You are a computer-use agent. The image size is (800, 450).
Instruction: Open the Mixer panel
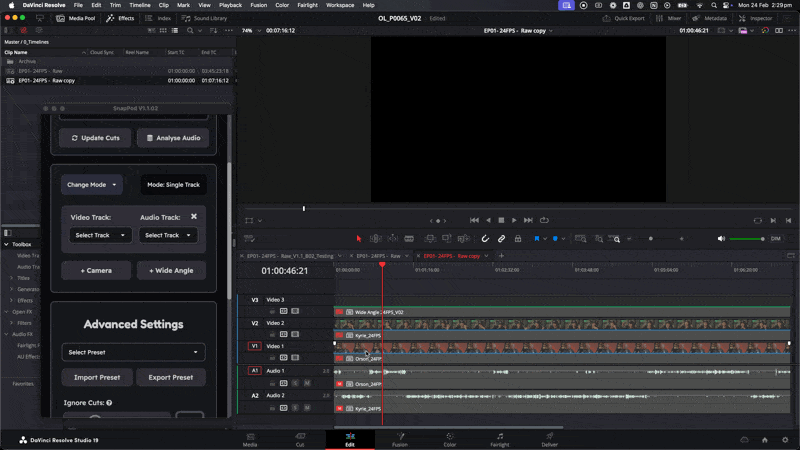(x=668, y=18)
